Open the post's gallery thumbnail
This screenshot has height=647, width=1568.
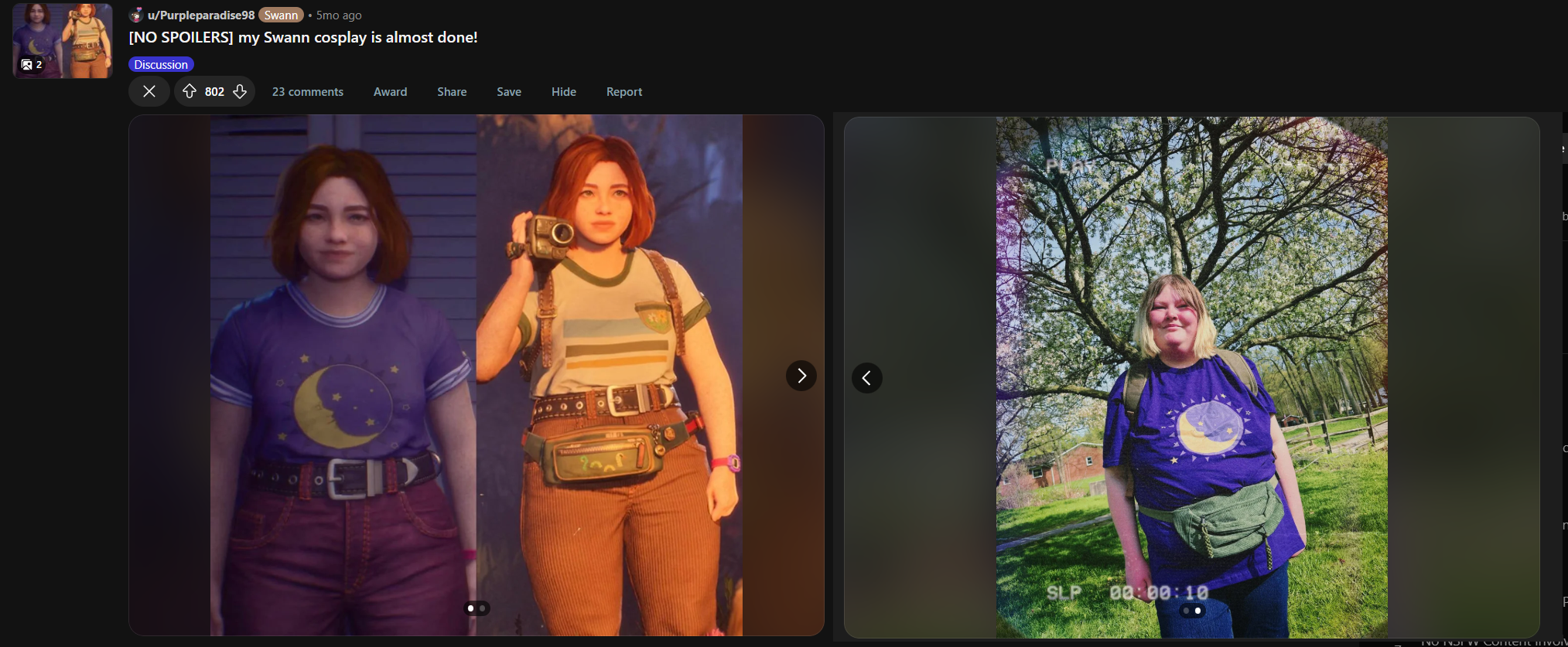click(63, 40)
